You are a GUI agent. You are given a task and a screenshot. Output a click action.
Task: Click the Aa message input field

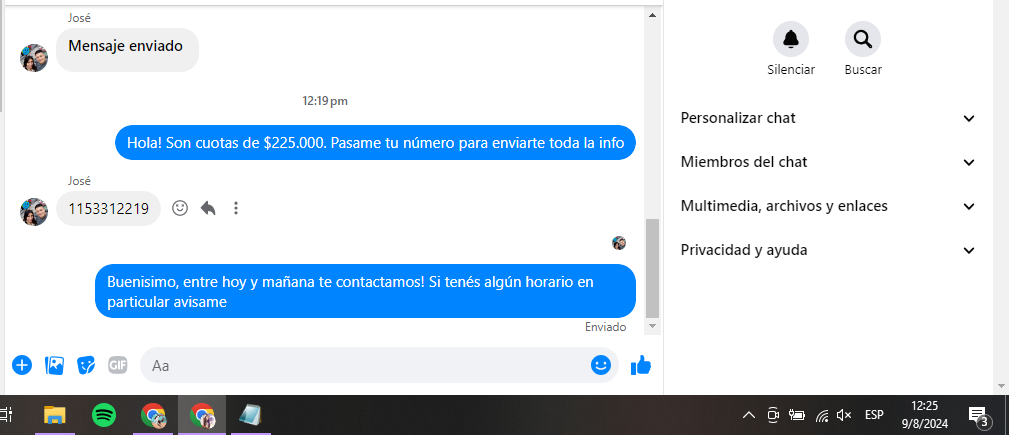(367, 366)
